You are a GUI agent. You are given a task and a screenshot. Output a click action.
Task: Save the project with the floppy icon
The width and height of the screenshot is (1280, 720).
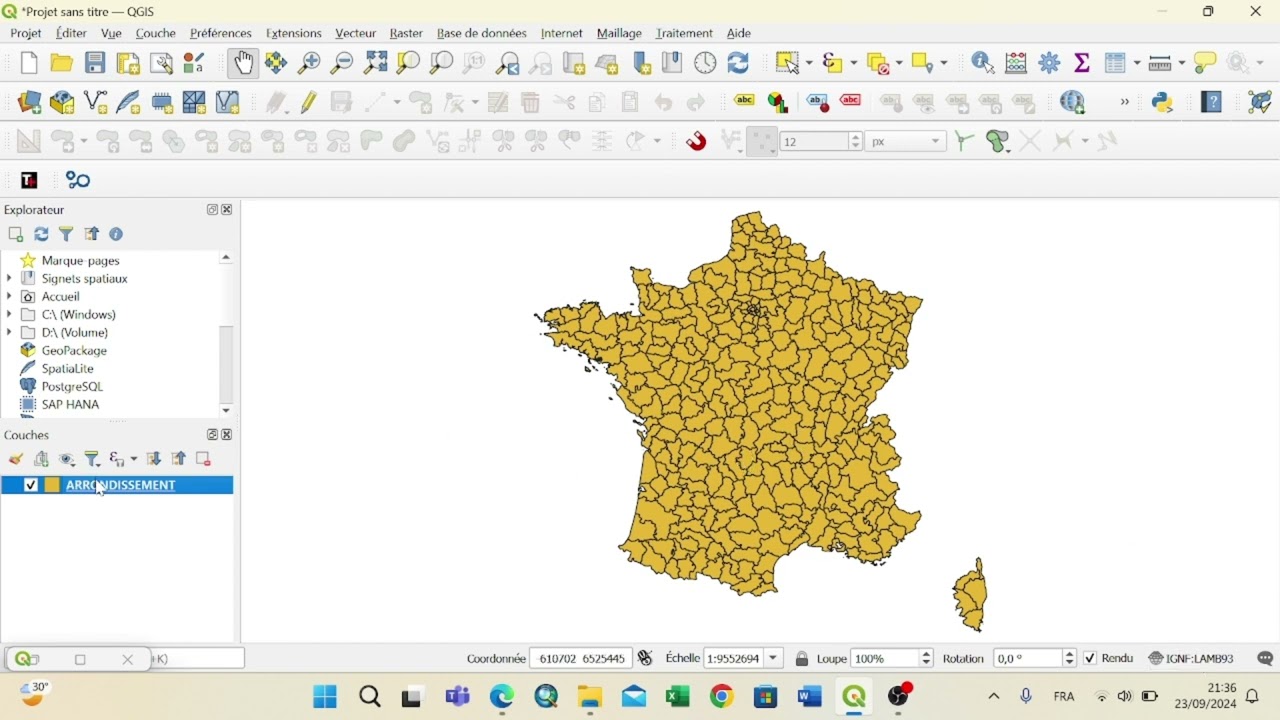95,64
